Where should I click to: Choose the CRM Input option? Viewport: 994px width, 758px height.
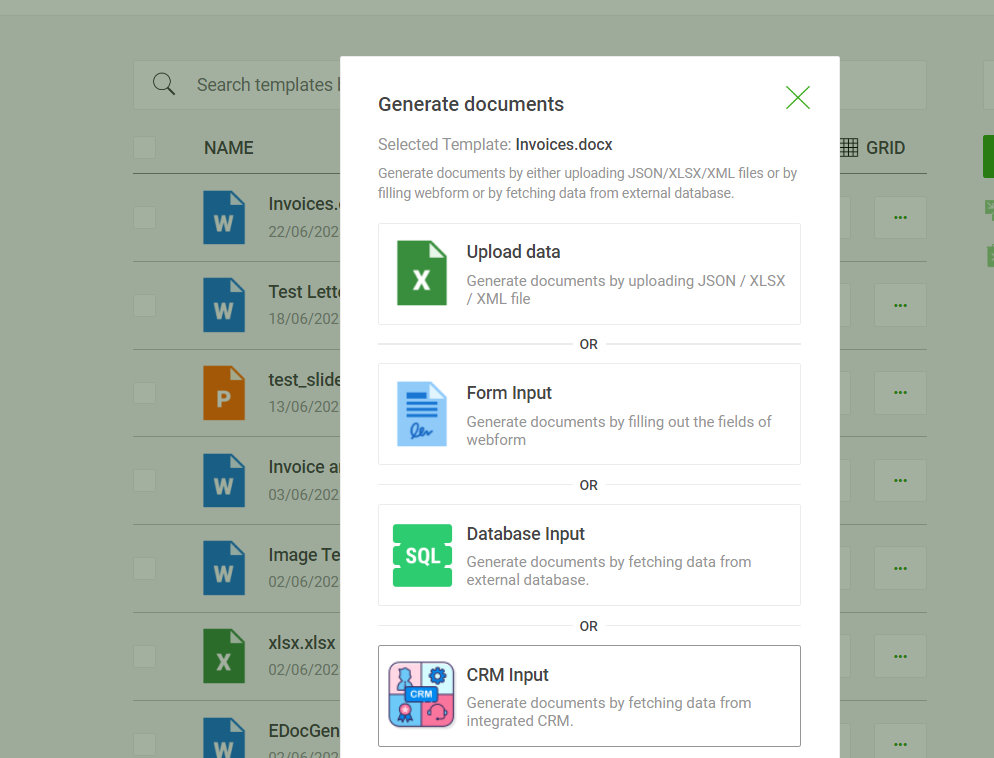pos(589,695)
